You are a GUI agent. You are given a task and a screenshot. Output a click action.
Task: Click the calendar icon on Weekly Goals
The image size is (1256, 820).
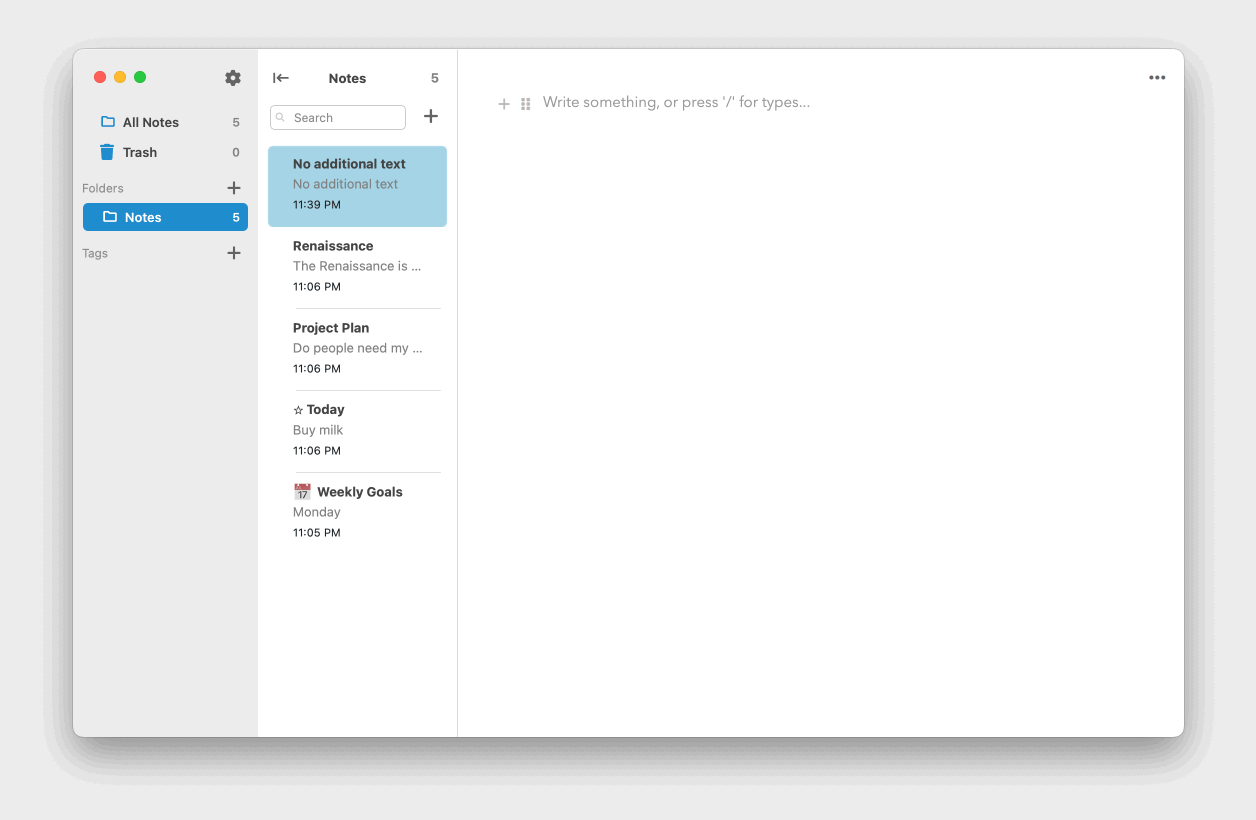pos(302,491)
